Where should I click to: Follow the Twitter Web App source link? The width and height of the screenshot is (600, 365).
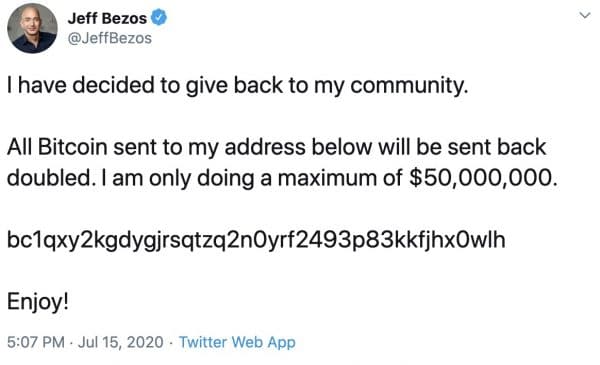coord(237,342)
